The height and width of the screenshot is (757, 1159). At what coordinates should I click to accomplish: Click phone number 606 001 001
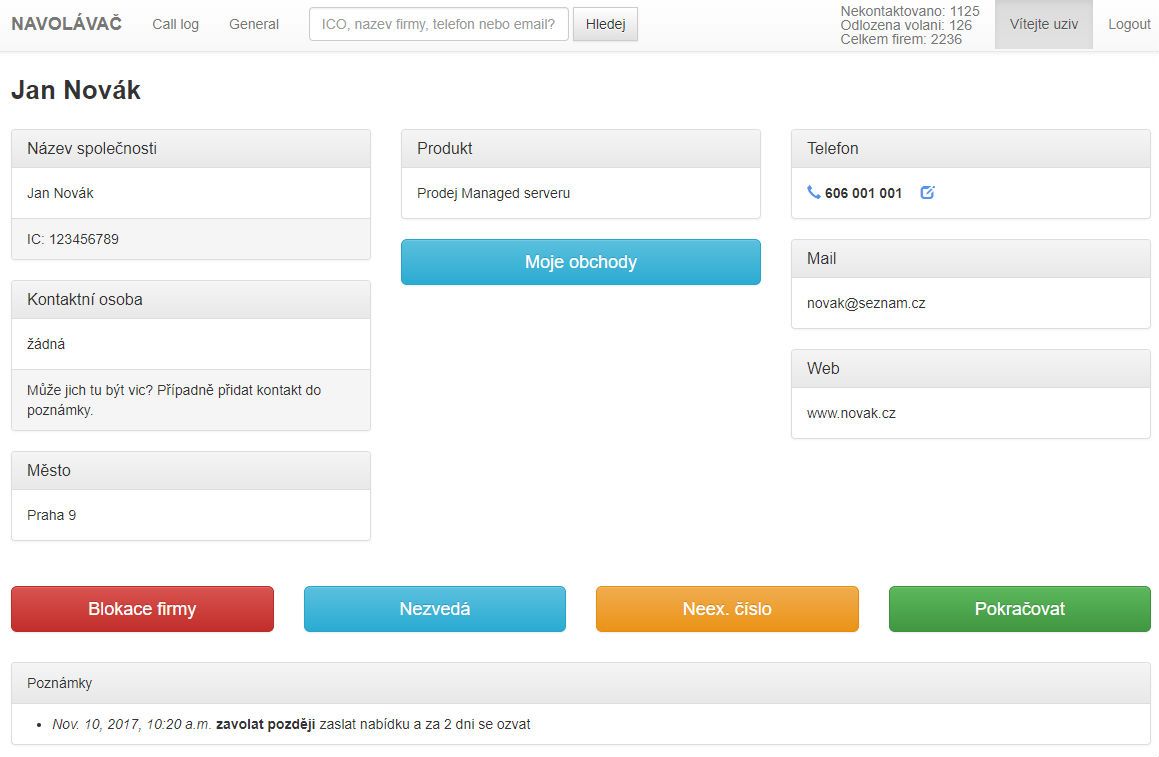pyautogui.click(x=863, y=193)
